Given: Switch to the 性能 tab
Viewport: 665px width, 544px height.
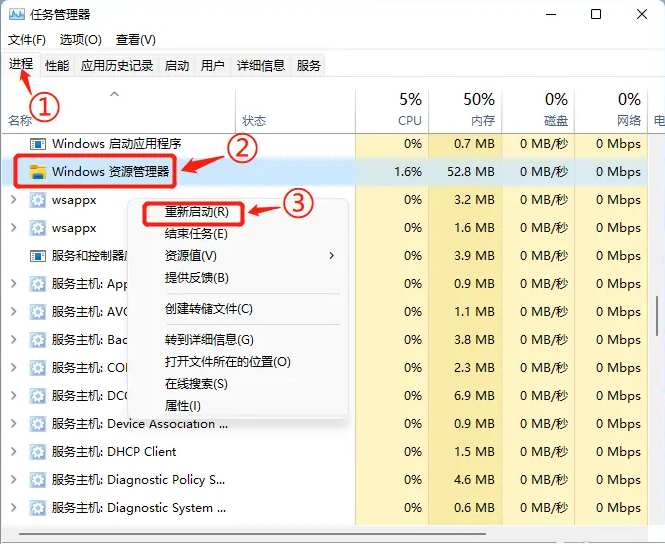Looking at the screenshot, I should [x=57, y=66].
